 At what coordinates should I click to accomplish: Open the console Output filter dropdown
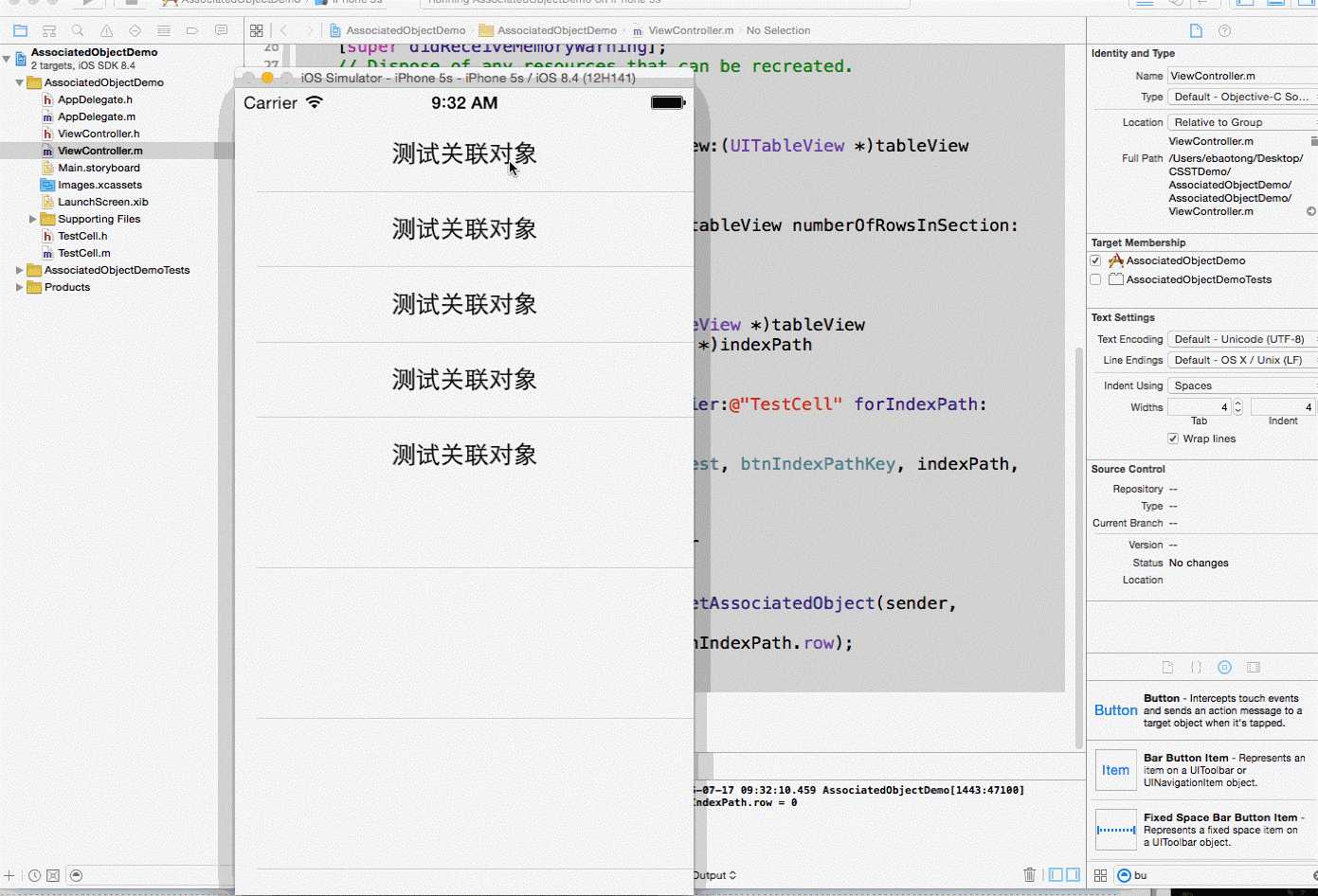pos(715,875)
